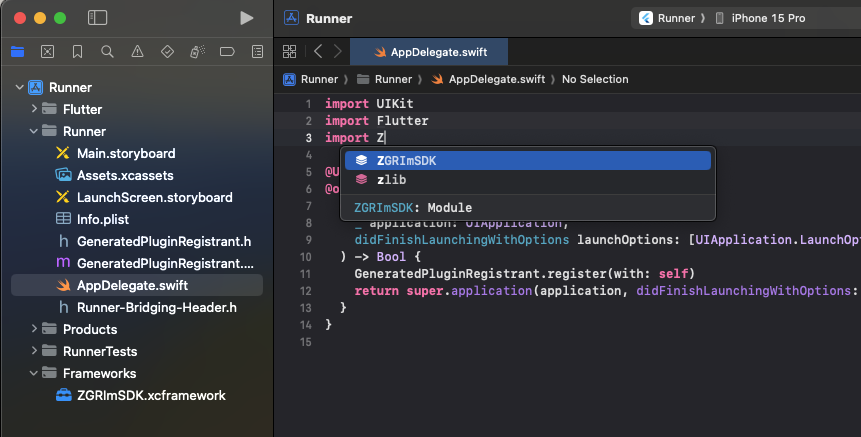This screenshot has height=437, width=861.
Task: Open the Bookmark navigator
Action: click(x=77, y=52)
